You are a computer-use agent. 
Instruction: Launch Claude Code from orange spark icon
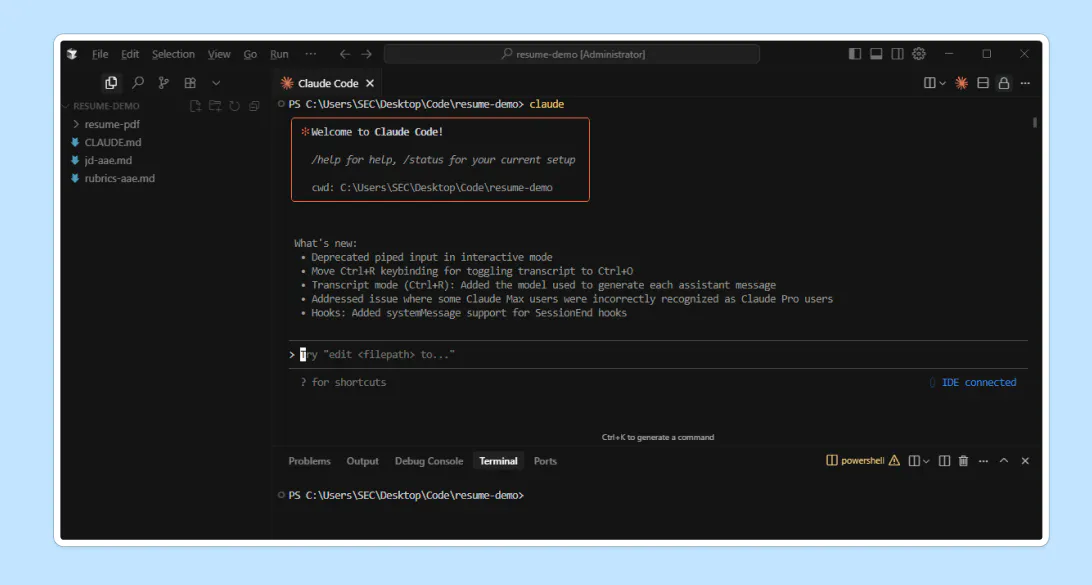coord(961,83)
